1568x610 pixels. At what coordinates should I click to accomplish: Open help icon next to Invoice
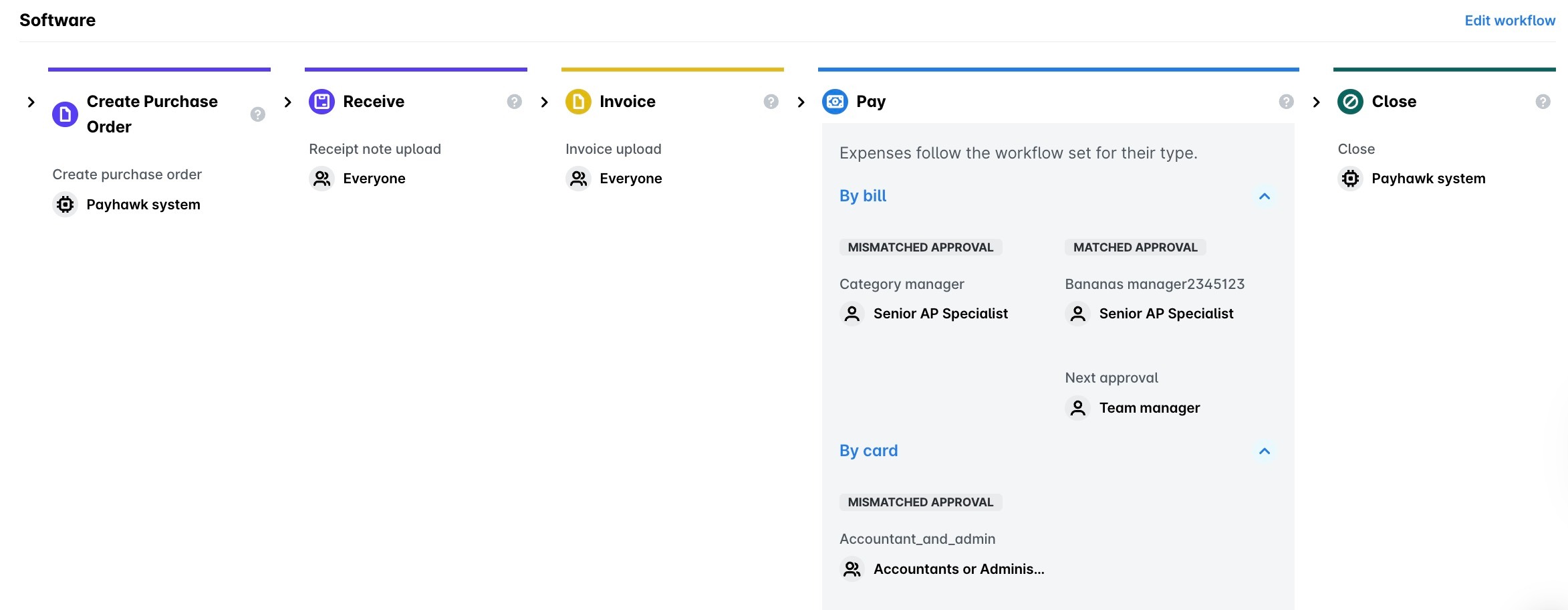pyautogui.click(x=771, y=102)
